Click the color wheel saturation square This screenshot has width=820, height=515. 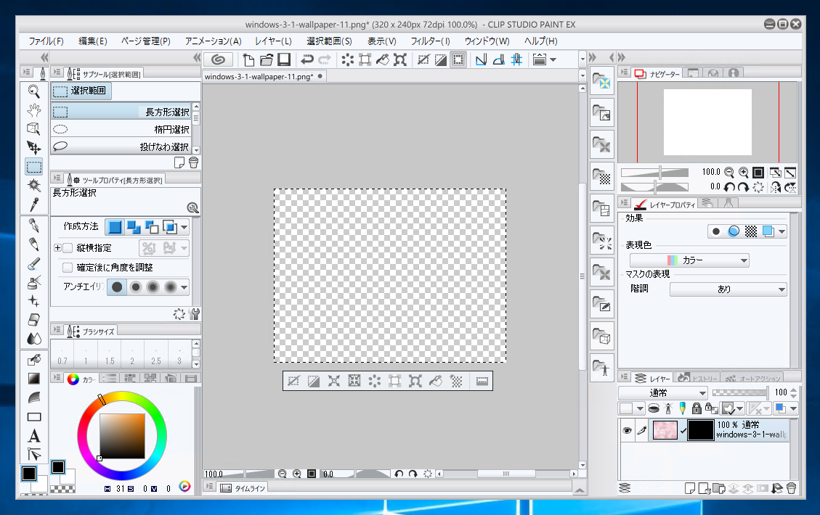coord(122,436)
